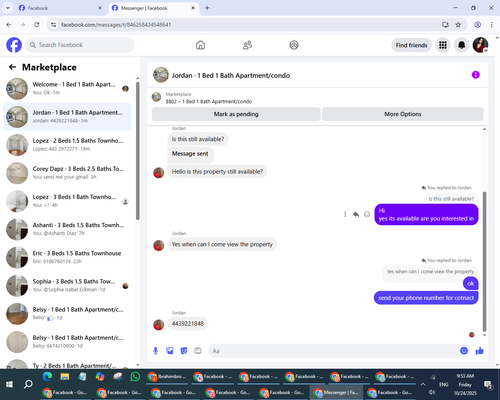The width and height of the screenshot is (500, 400).
Task: Open File Explorer from the taskbar
Action: click(65, 377)
